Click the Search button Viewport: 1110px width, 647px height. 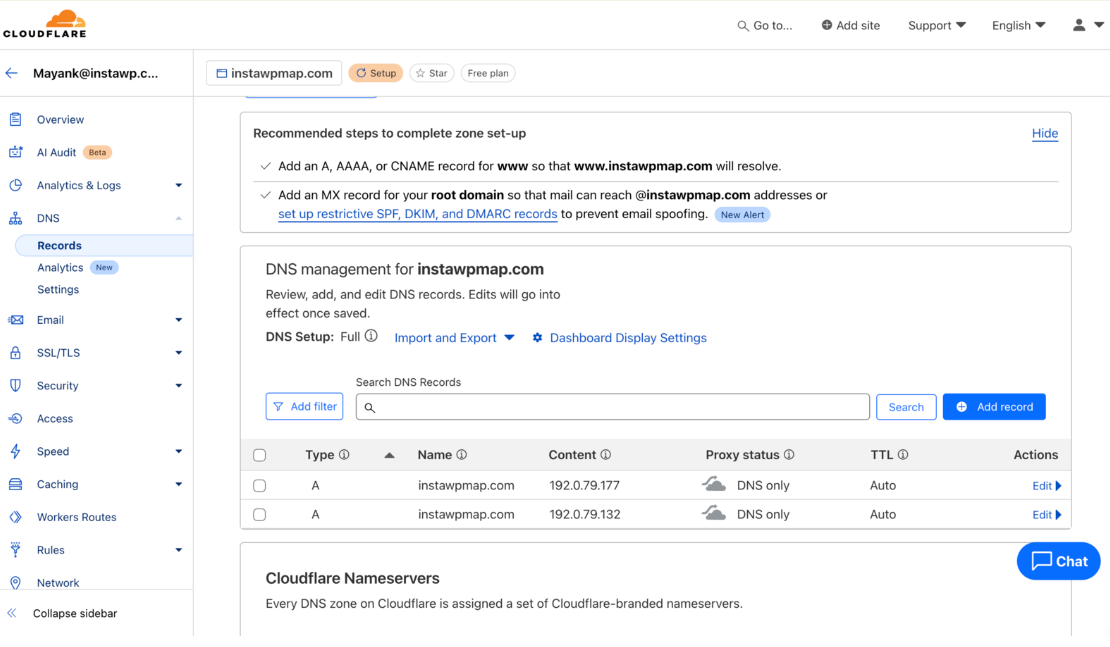click(906, 407)
